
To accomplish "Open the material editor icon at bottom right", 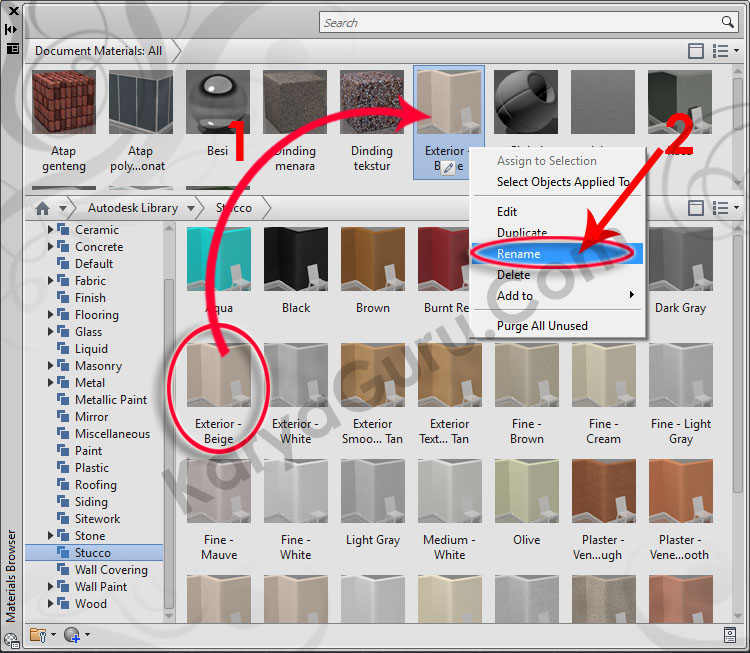I will (730, 634).
